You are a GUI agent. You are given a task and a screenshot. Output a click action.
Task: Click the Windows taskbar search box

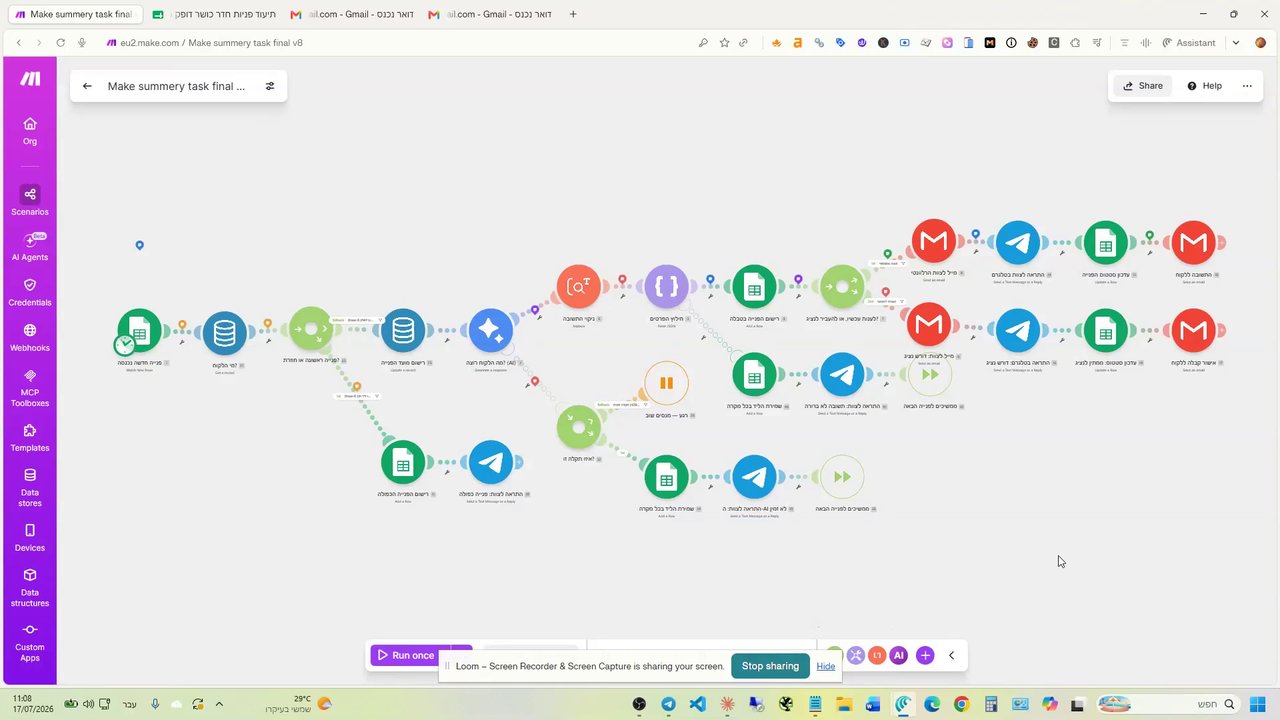point(1168,704)
